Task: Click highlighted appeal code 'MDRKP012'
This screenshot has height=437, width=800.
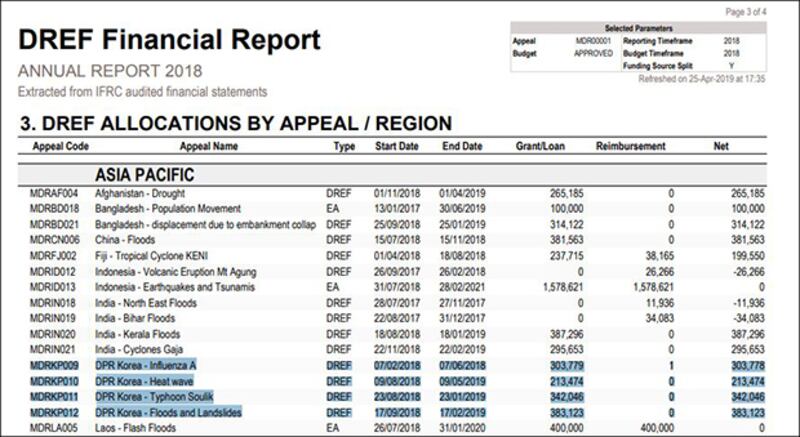Action: [54, 413]
